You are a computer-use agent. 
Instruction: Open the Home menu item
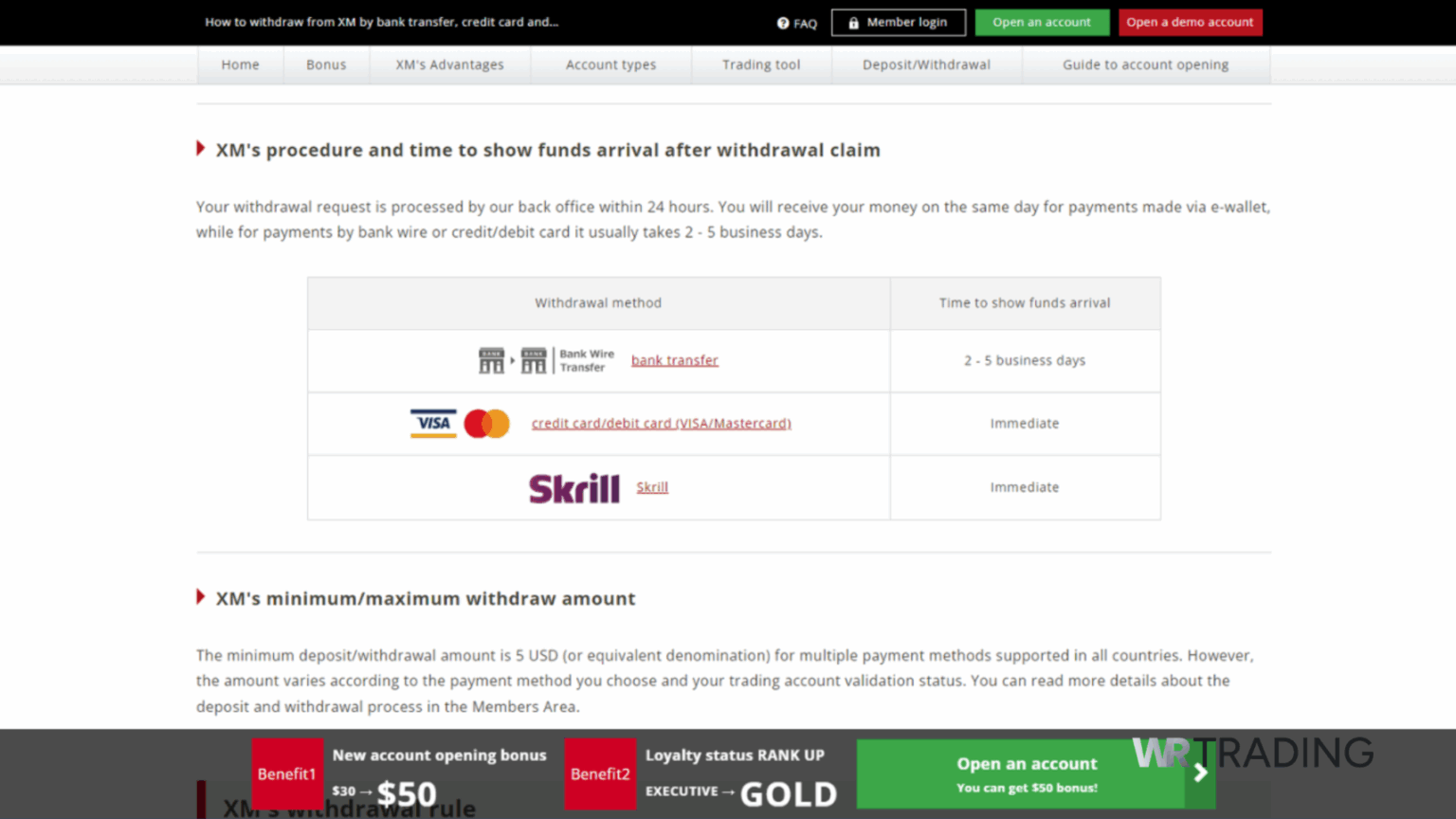point(240,64)
